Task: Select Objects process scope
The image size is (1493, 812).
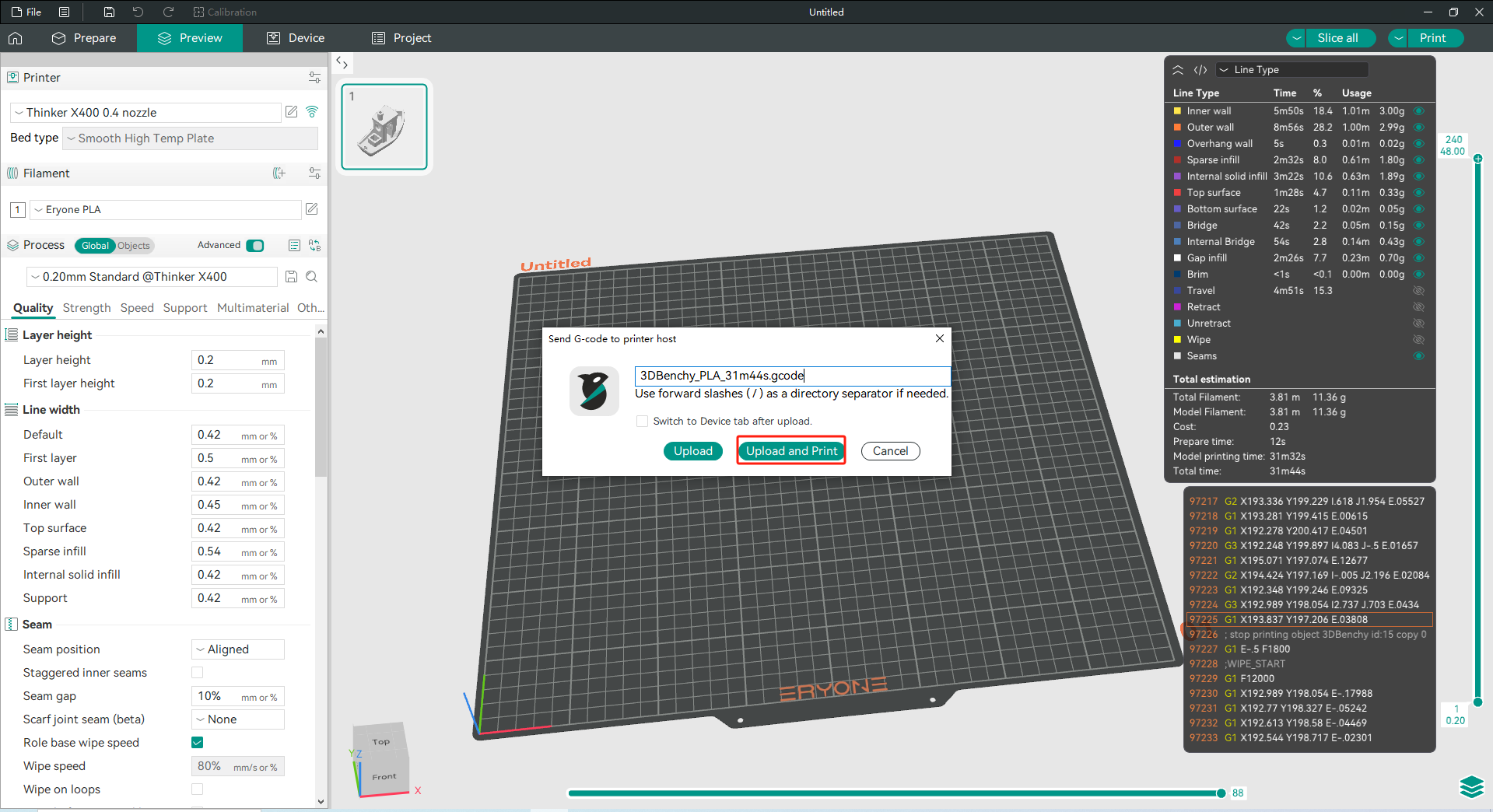Action: 134,246
